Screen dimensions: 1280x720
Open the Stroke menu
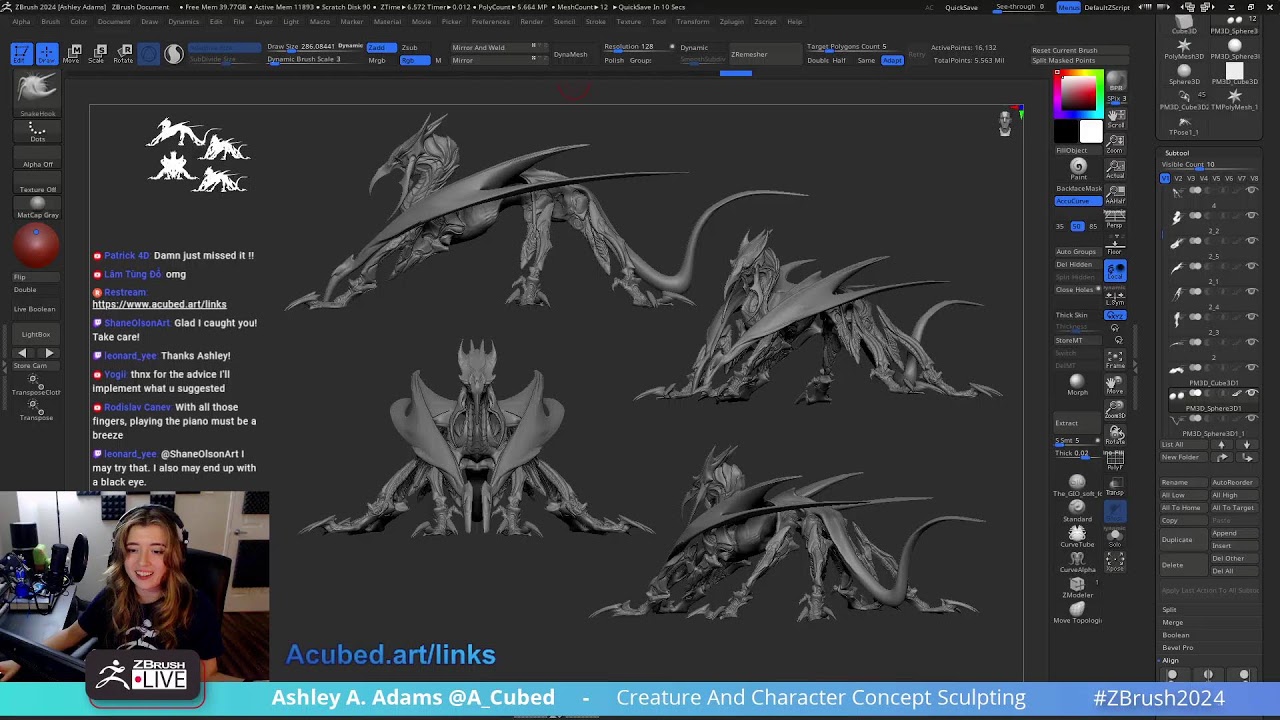[595, 21]
